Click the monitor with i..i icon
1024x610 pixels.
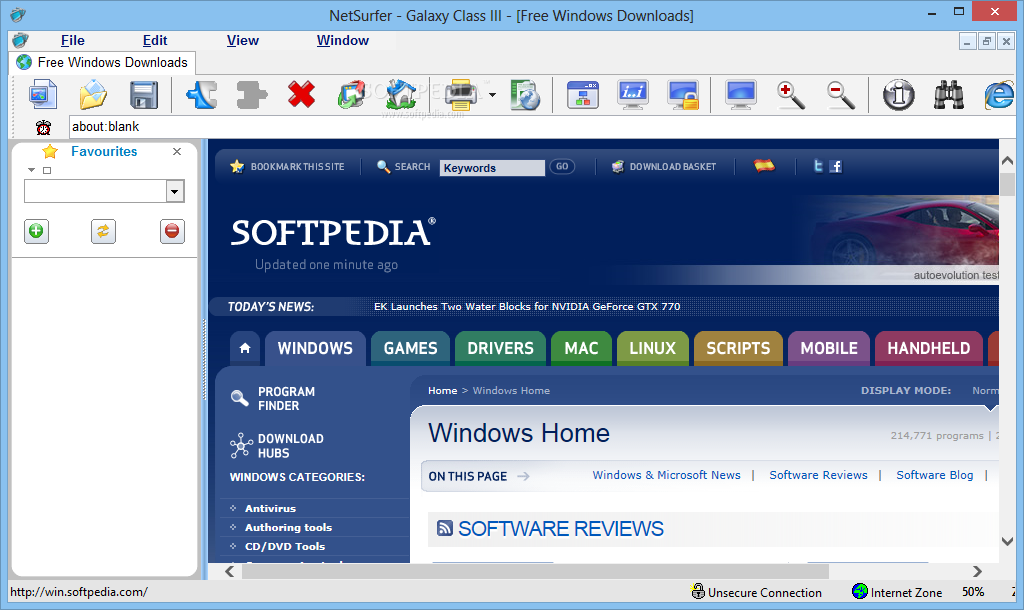pos(633,95)
